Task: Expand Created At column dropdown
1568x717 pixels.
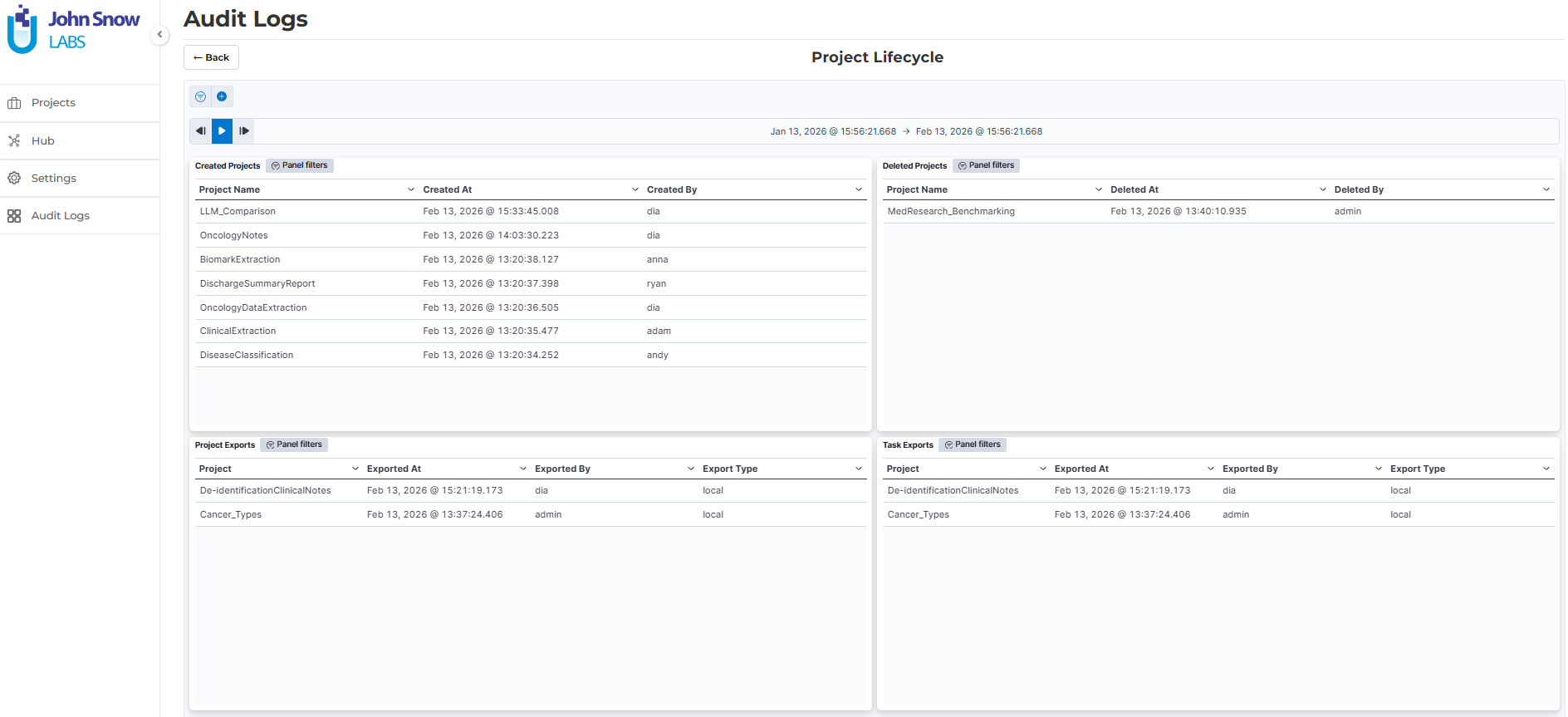Action: (x=635, y=190)
